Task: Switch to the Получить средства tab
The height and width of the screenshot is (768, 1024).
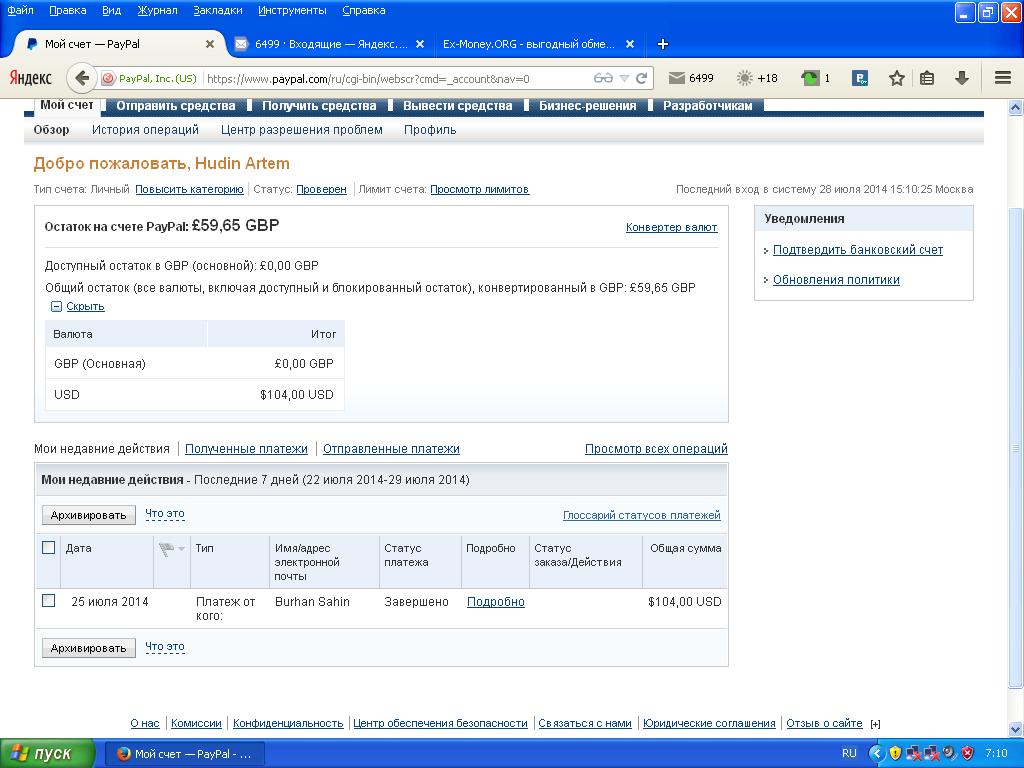Action: click(x=319, y=106)
